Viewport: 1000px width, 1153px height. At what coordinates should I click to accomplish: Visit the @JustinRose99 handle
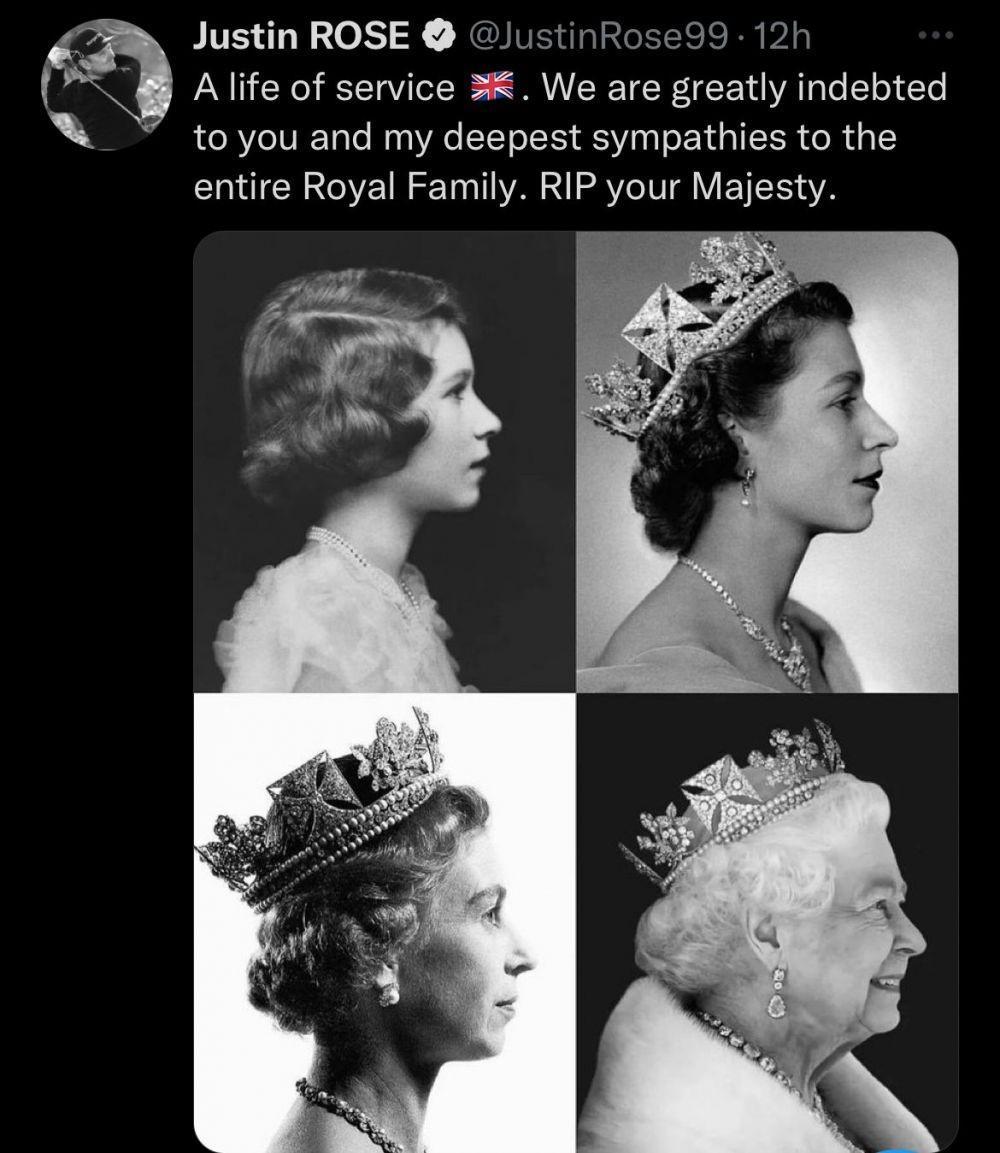pos(598,36)
